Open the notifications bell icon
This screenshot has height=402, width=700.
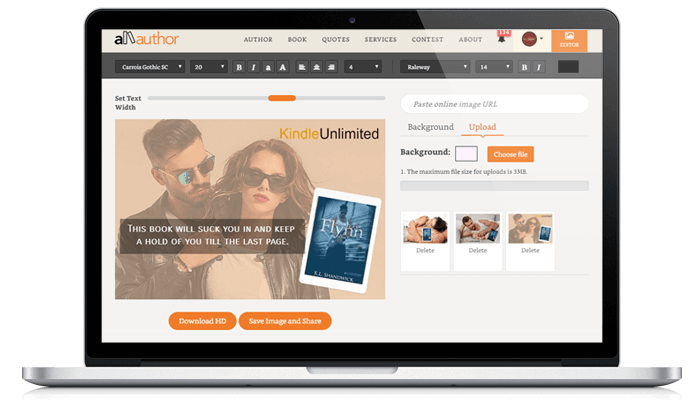502,39
